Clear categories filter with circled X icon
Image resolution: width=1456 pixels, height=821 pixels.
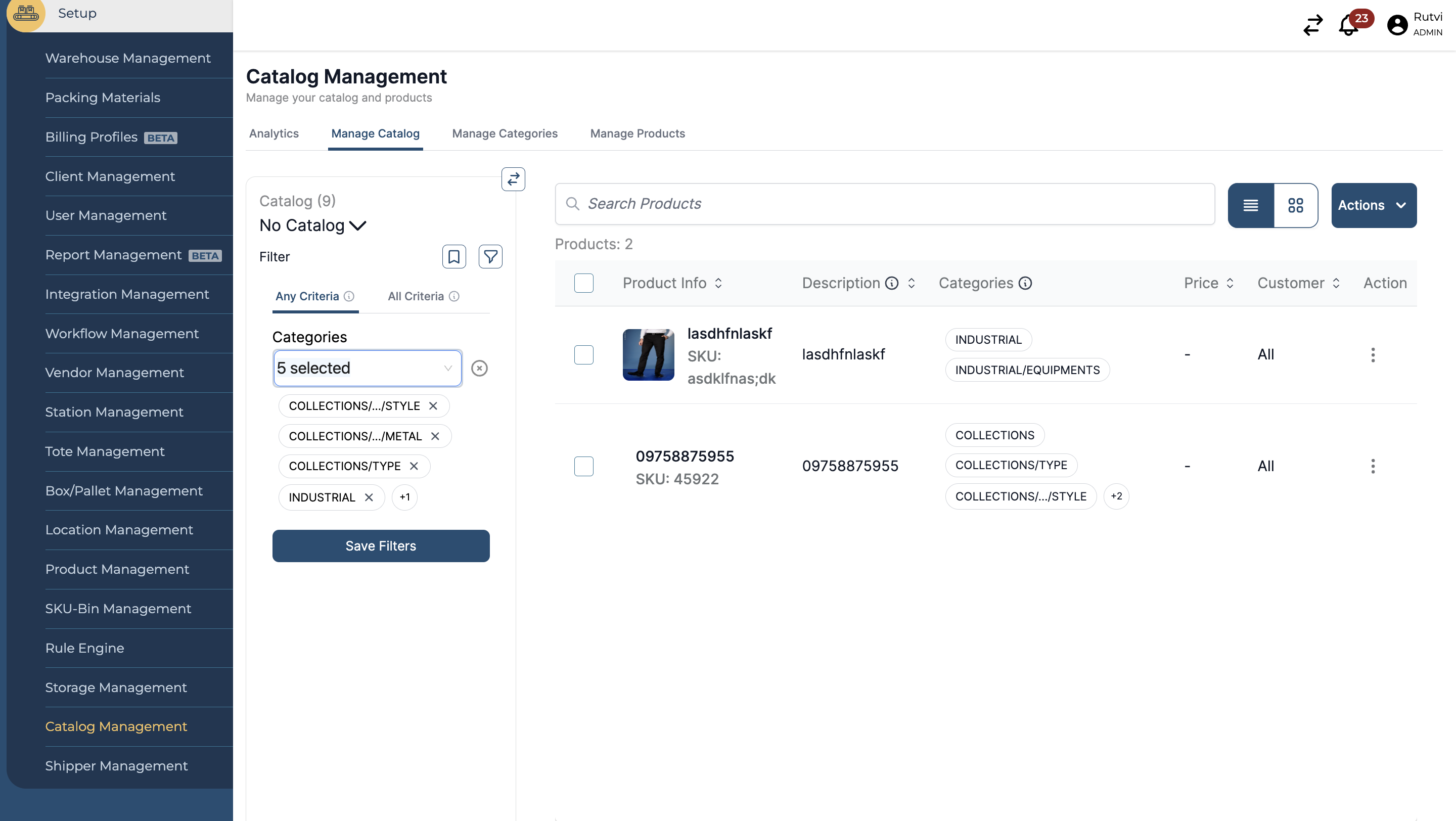479,369
